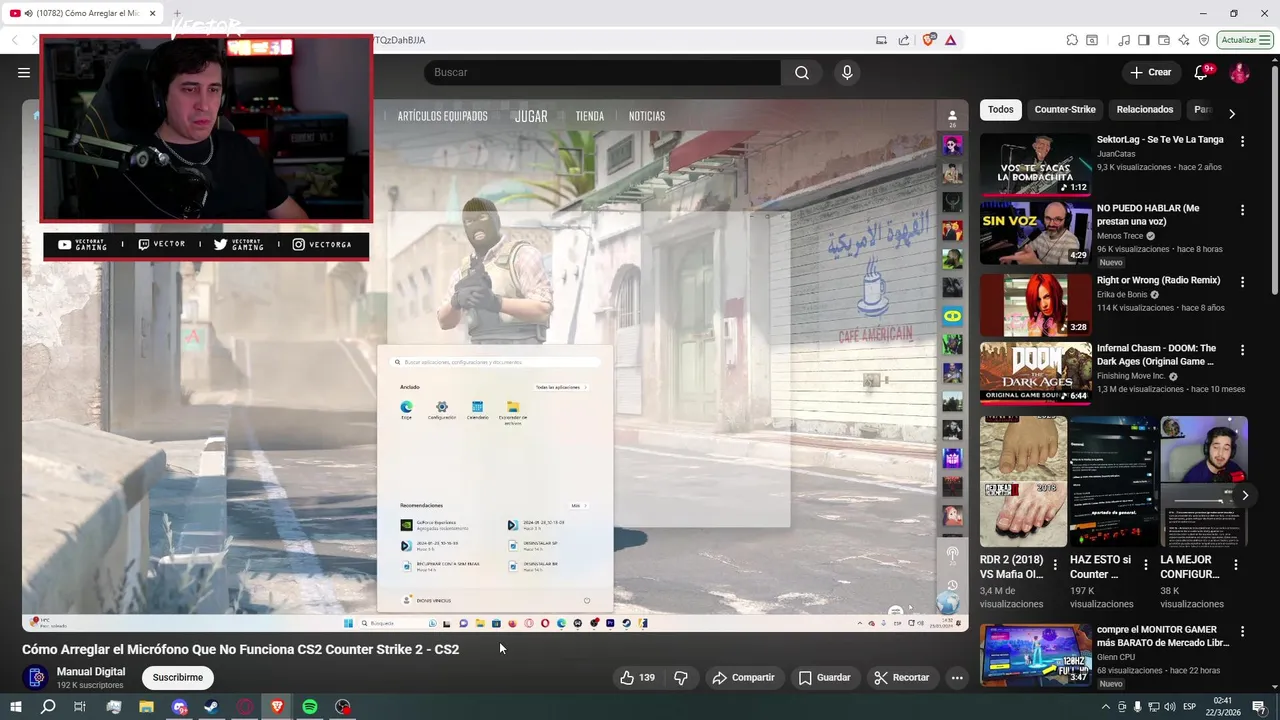Focus the Buscar search field
Image resolution: width=1280 pixels, height=720 pixels.
click(x=602, y=72)
